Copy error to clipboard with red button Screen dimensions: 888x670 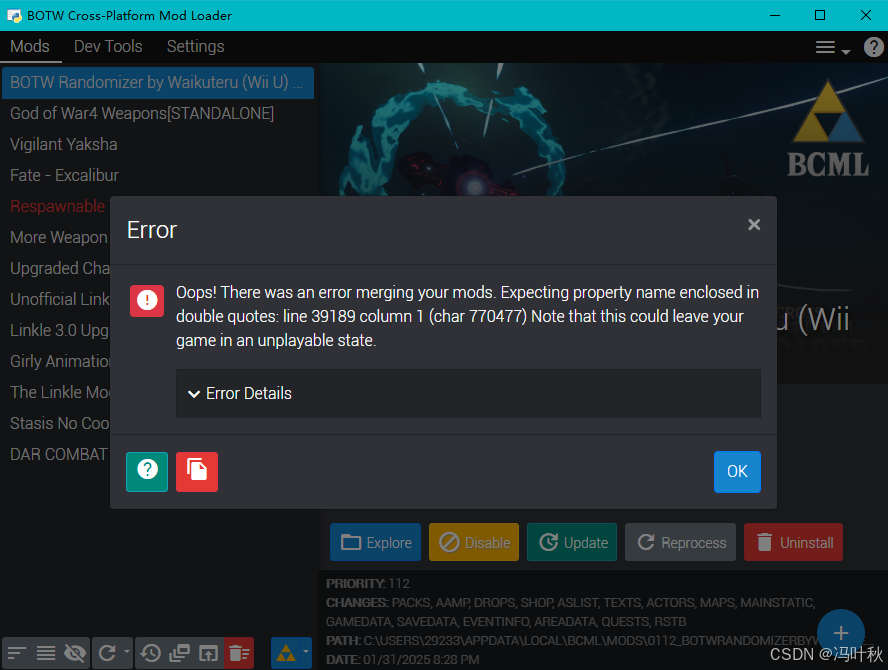197,471
